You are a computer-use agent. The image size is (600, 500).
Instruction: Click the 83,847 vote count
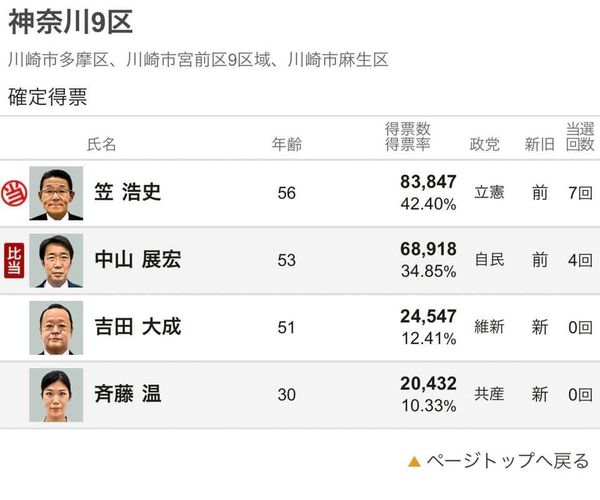(428, 182)
